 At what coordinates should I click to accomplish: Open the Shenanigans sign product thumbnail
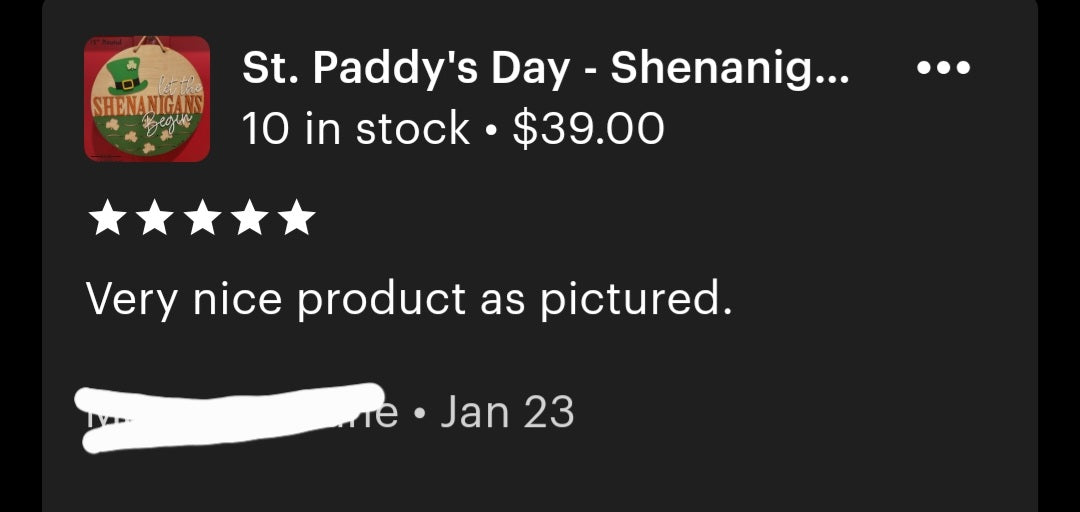click(147, 98)
